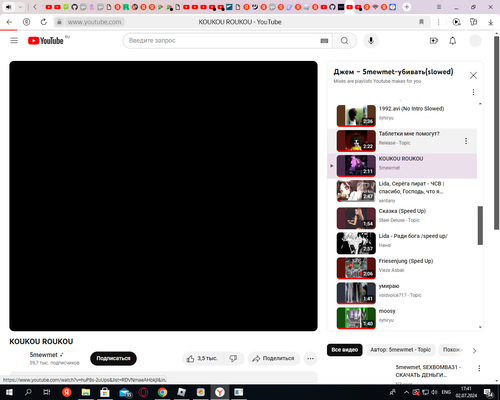Screen dimensions: 500x400
Task: Open Yandex account/ID icon near address bar
Action: coord(26,22)
